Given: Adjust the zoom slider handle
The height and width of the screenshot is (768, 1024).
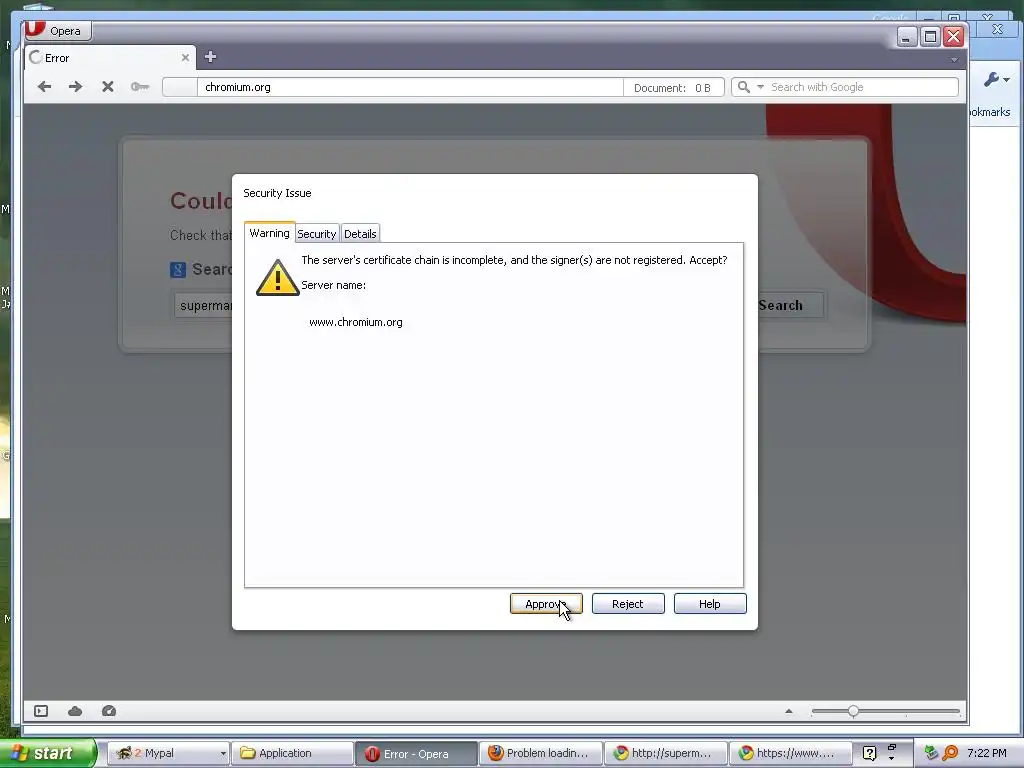Looking at the screenshot, I should tap(853, 711).
